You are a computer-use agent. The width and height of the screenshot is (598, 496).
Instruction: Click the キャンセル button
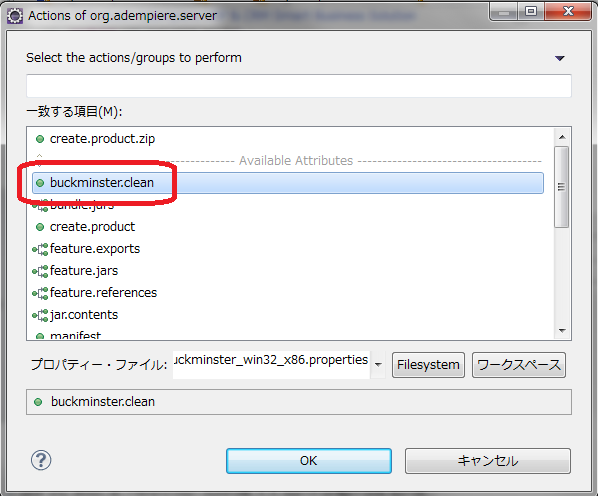pos(488,461)
